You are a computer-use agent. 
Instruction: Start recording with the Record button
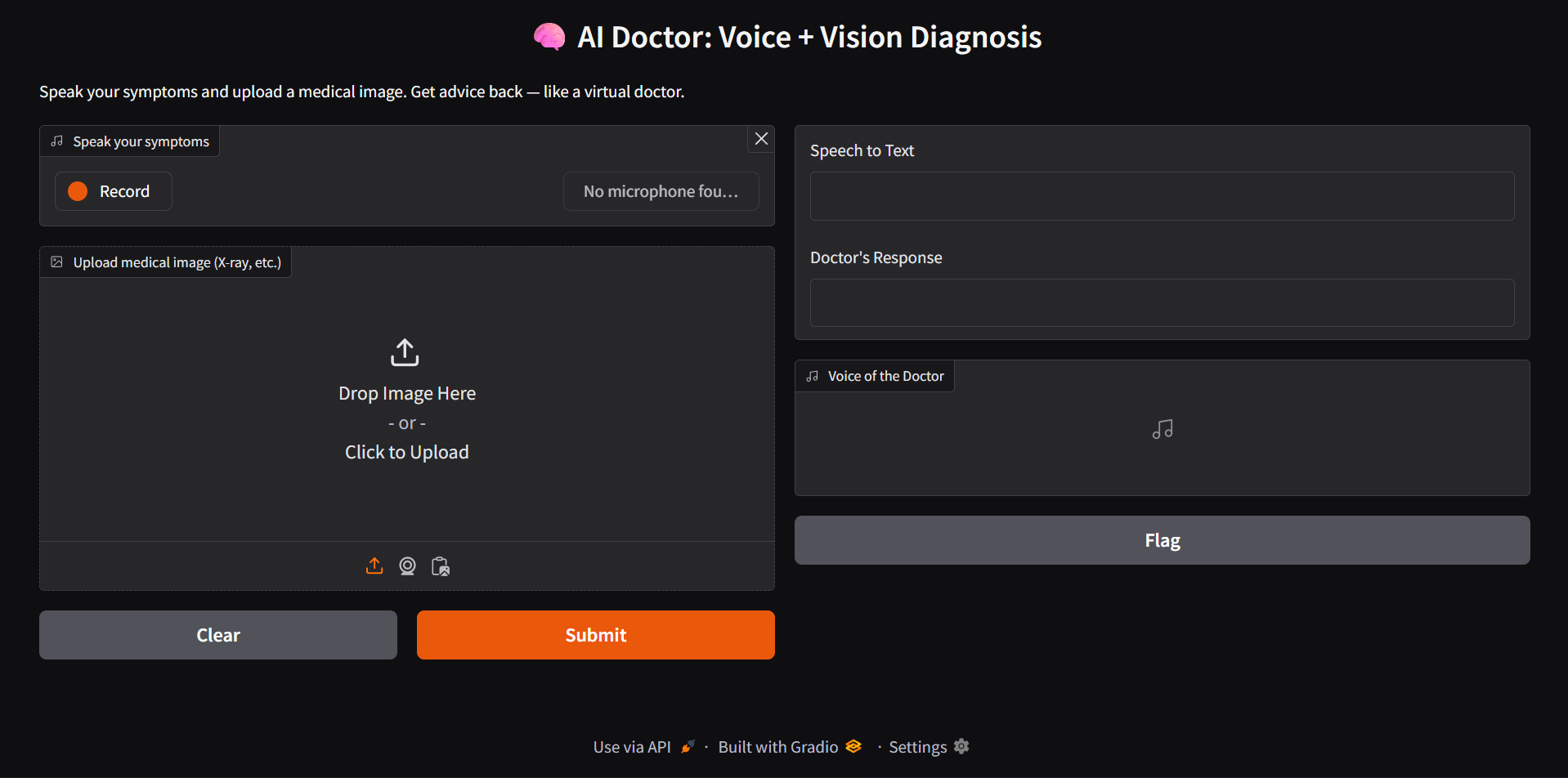click(114, 191)
